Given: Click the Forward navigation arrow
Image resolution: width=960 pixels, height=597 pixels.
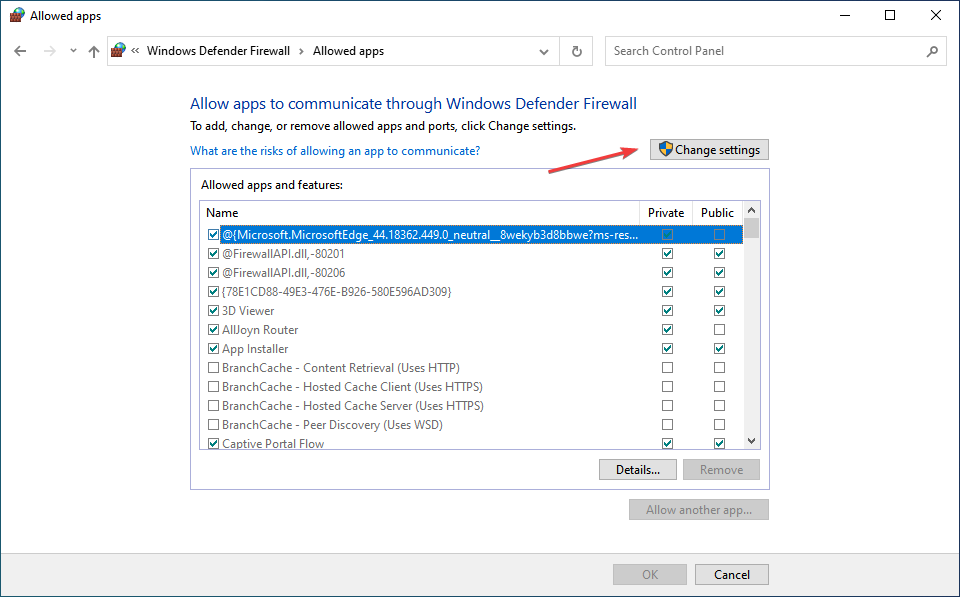Looking at the screenshot, I should pyautogui.click(x=50, y=51).
